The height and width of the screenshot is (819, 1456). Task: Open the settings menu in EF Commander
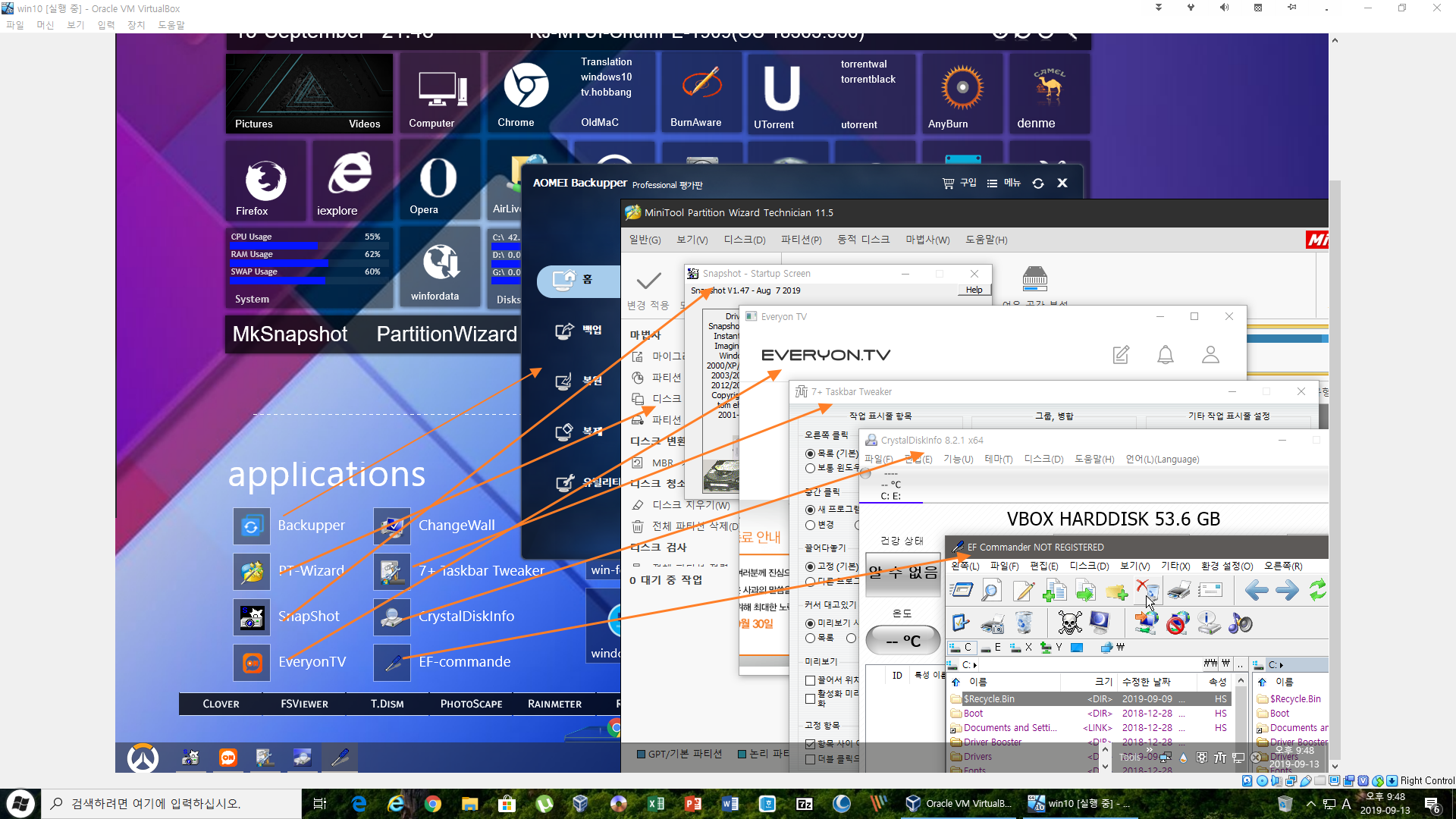coord(1226,566)
